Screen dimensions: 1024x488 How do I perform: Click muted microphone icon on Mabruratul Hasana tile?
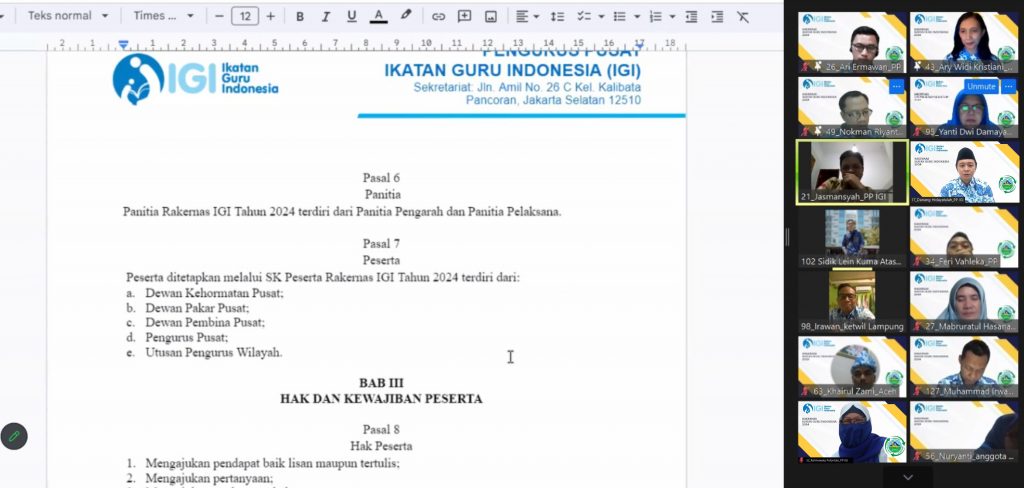click(x=918, y=327)
